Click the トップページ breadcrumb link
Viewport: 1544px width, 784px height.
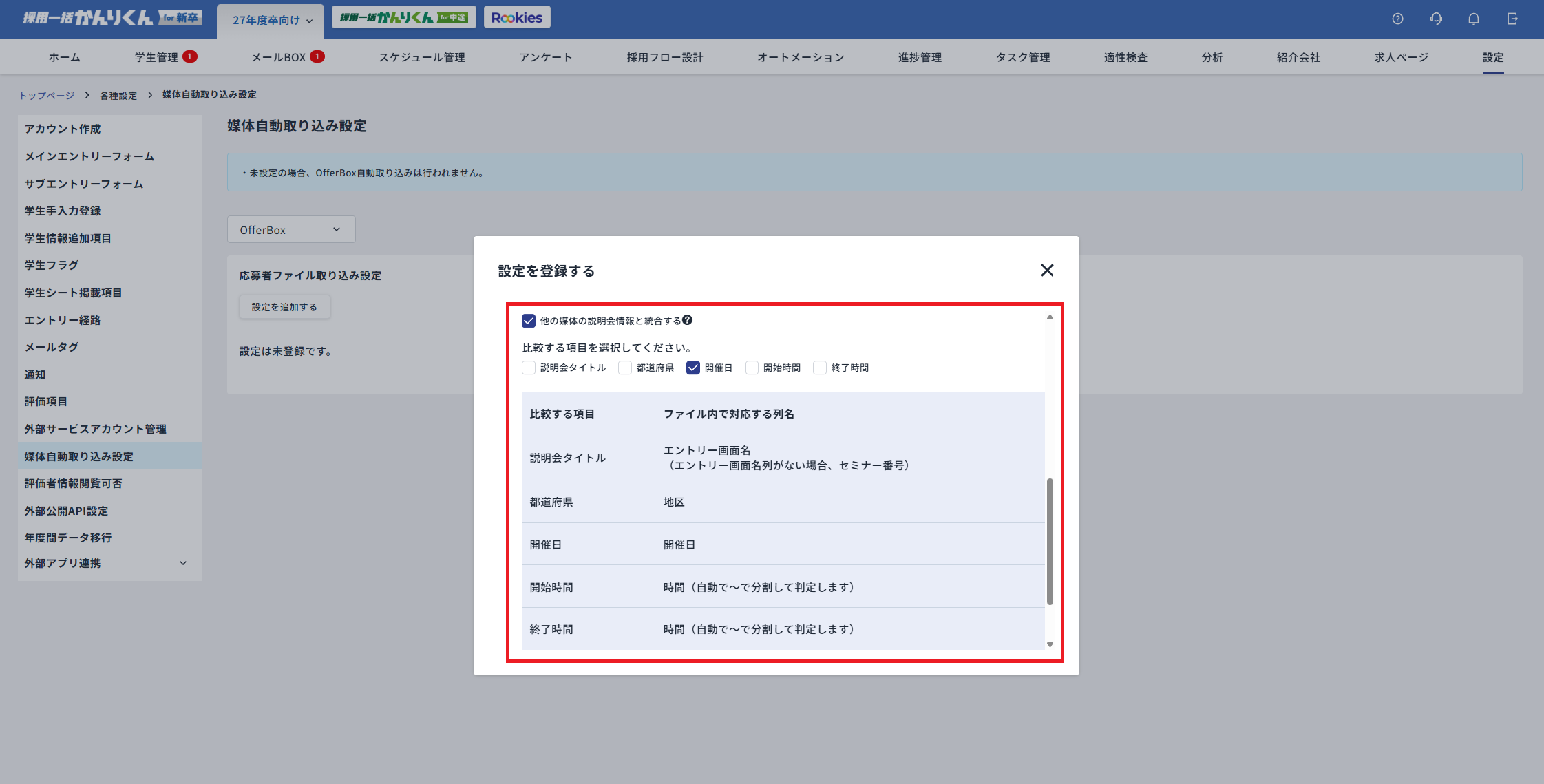[46, 95]
